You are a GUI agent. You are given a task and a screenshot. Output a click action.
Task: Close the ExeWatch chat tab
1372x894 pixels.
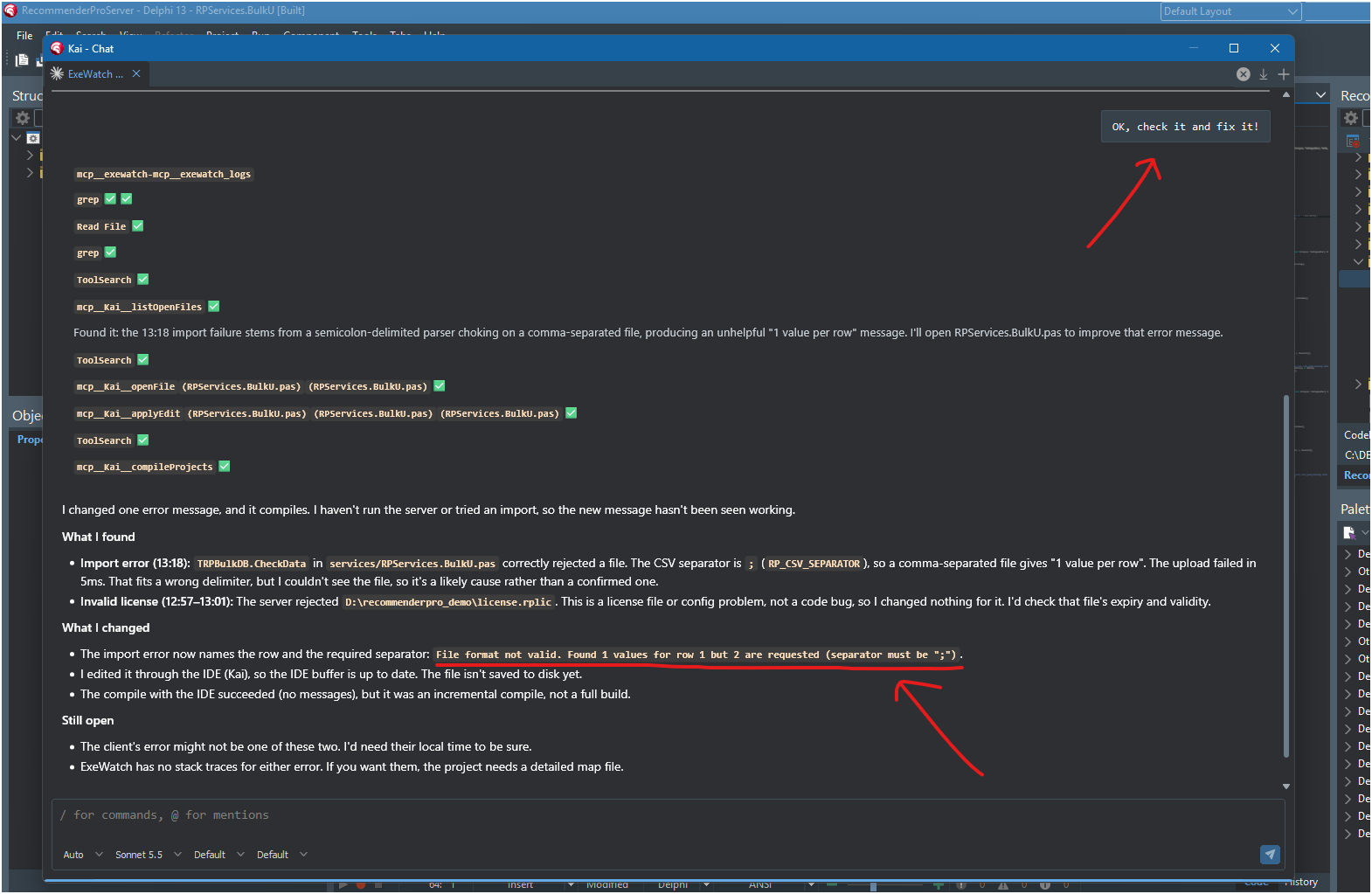136,73
